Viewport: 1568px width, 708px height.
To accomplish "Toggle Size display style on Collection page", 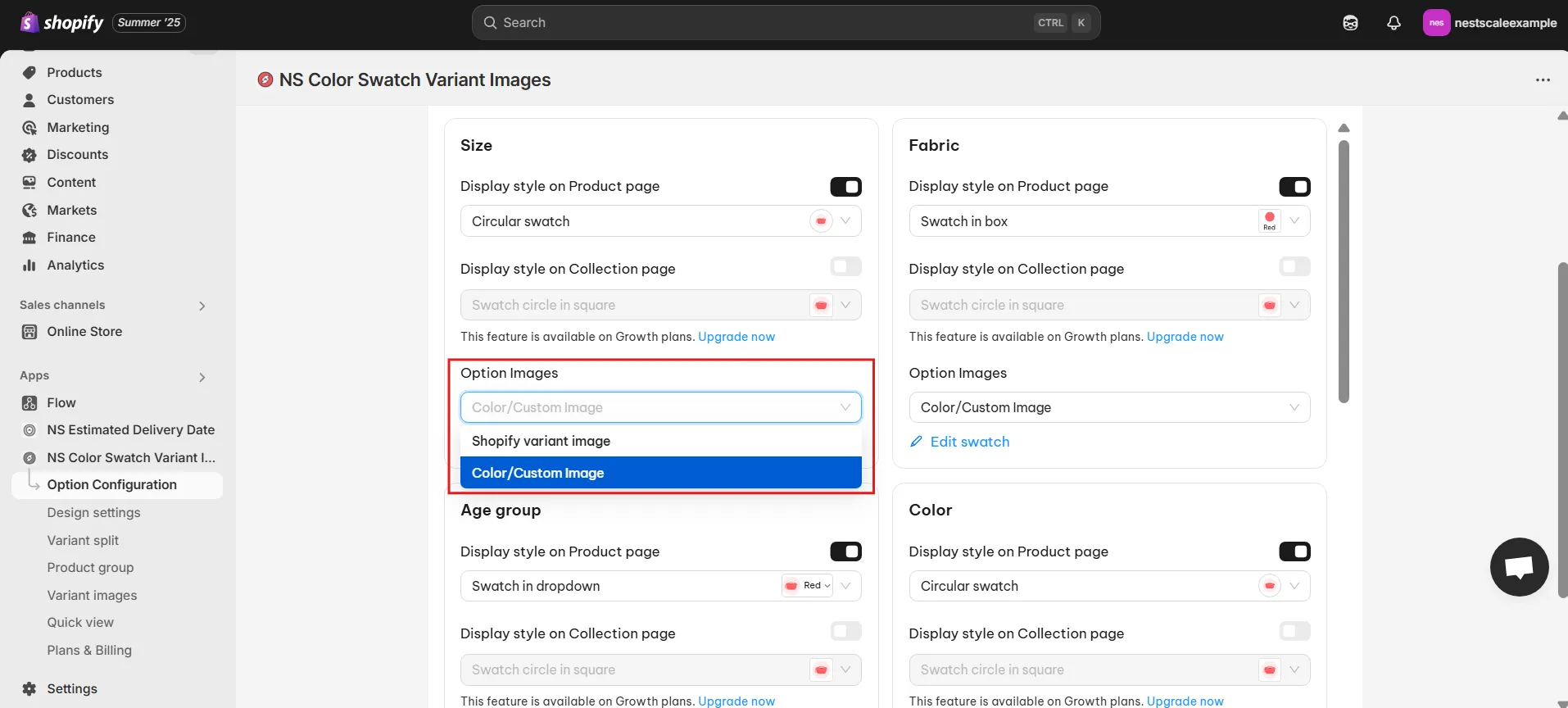I will 845,266.
